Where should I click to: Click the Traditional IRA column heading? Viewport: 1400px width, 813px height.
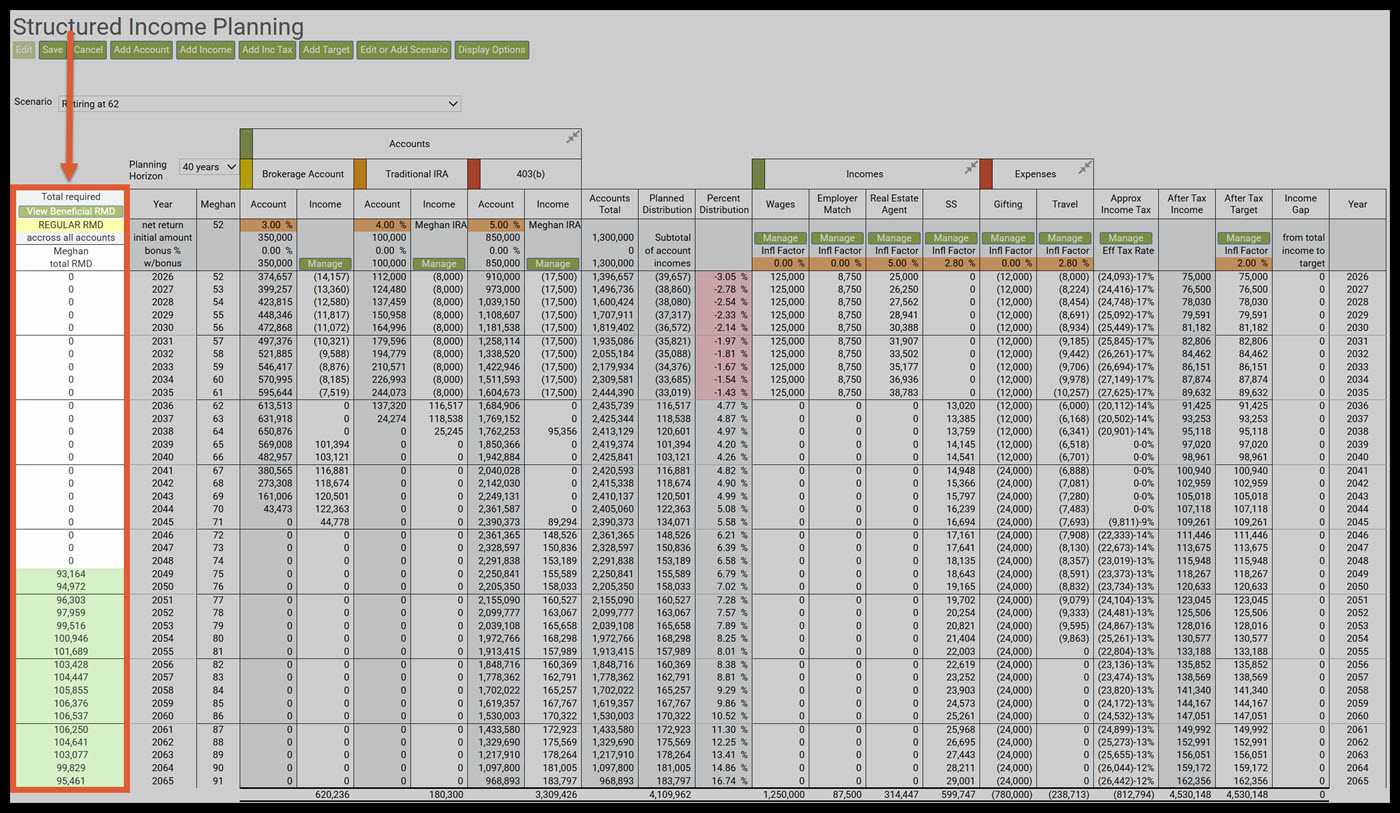pyautogui.click(x=417, y=174)
